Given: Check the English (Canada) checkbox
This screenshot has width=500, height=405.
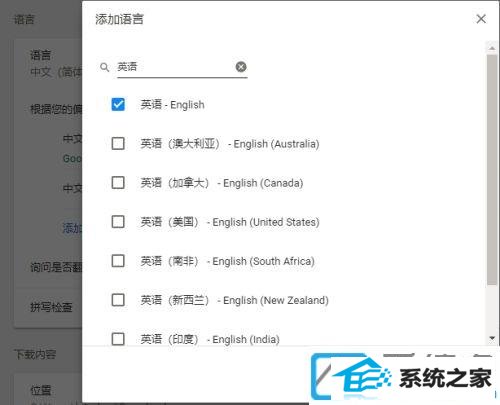Looking at the screenshot, I should (118, 183).
